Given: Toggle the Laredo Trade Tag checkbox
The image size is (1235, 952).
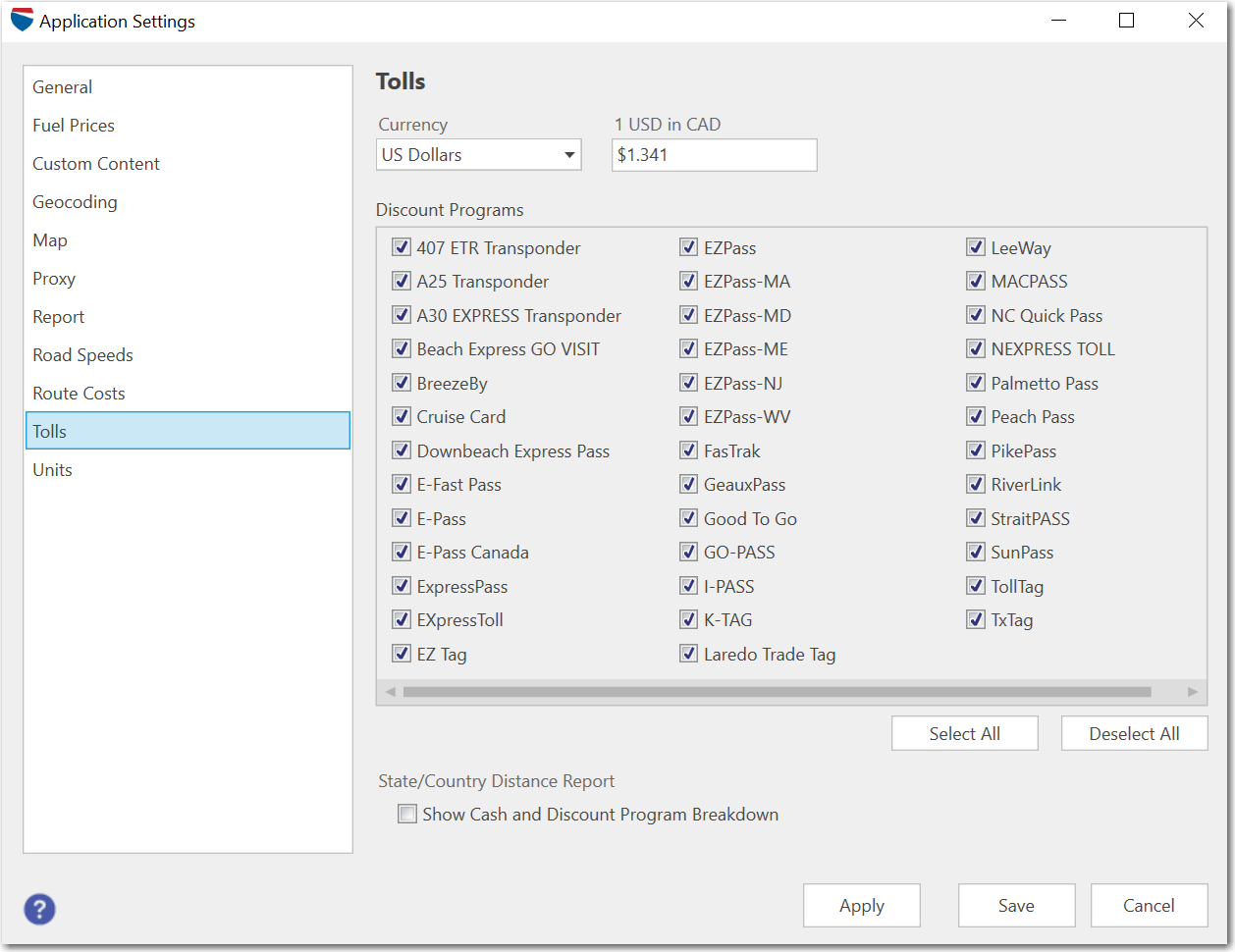Looking at the screenshot, I should pos(689,654).
